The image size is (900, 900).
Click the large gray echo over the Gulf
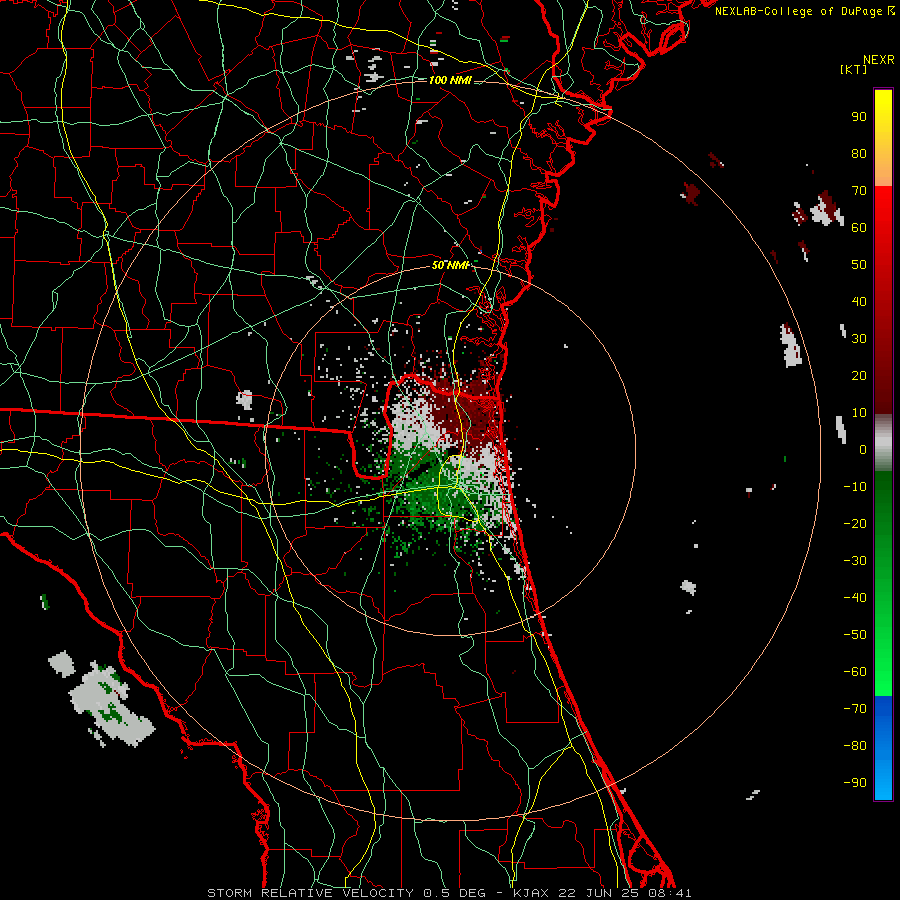(112, 706)
